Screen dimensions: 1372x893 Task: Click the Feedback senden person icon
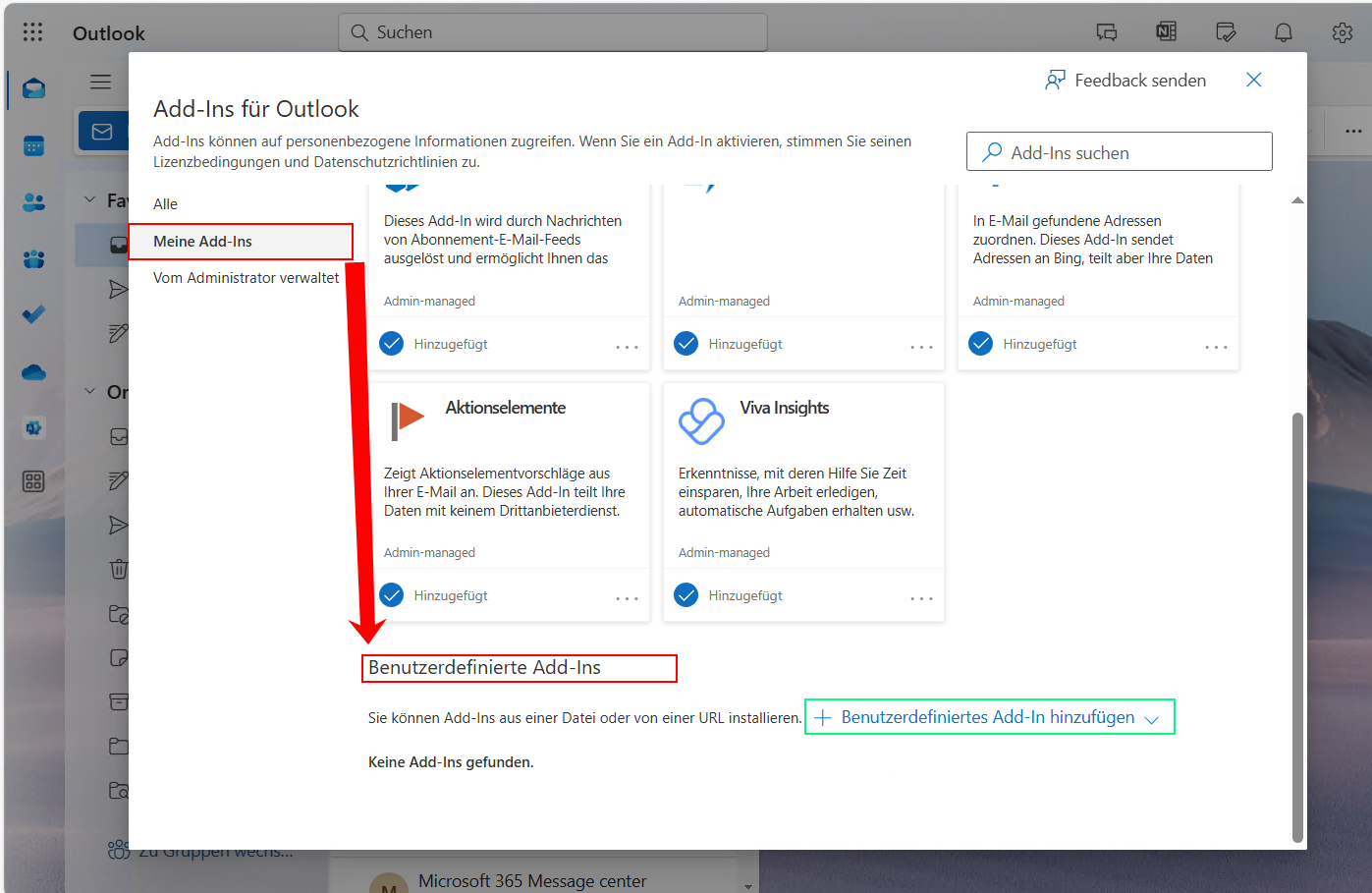pyautogui.click(x=1055, y=80)
